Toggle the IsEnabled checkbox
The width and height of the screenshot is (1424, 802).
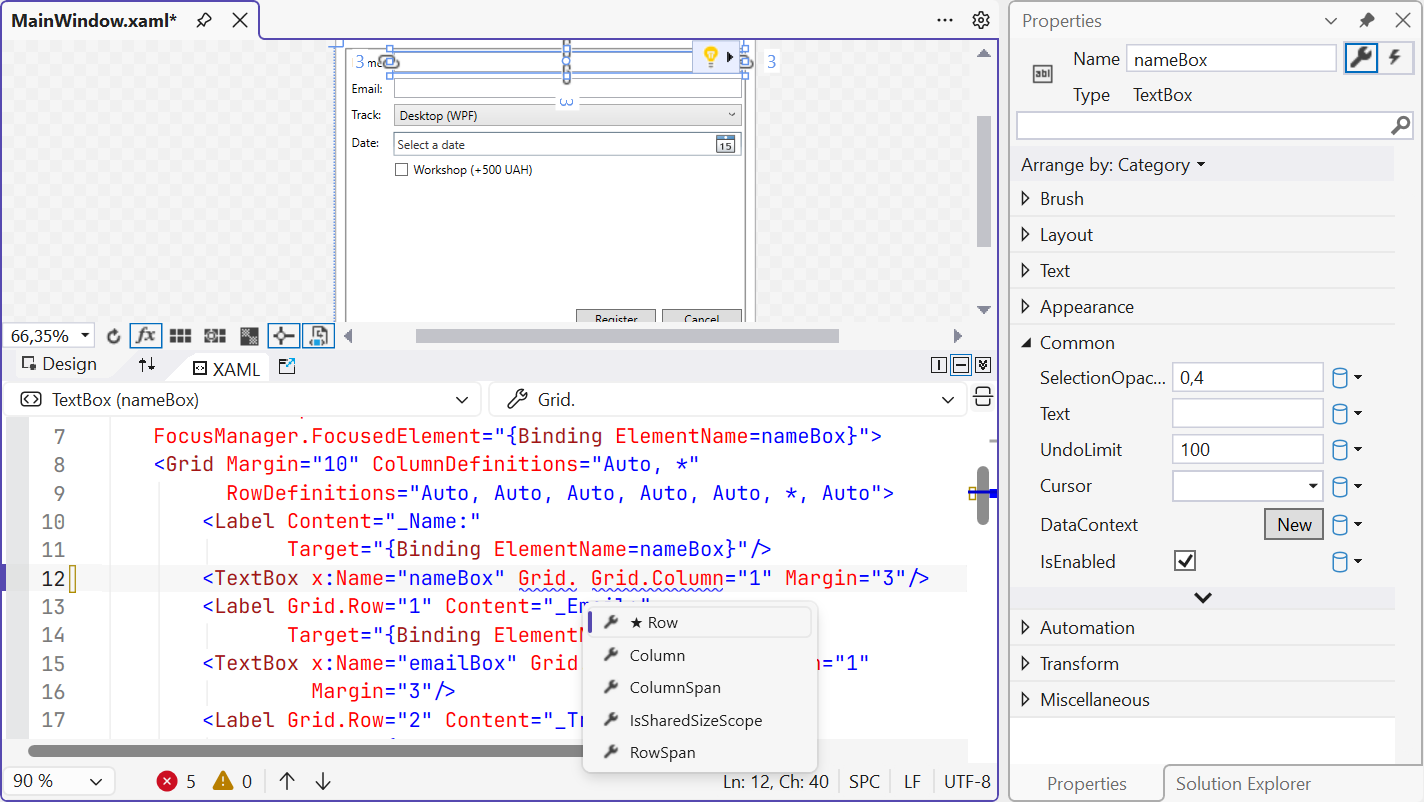[x=1185, y=561]
